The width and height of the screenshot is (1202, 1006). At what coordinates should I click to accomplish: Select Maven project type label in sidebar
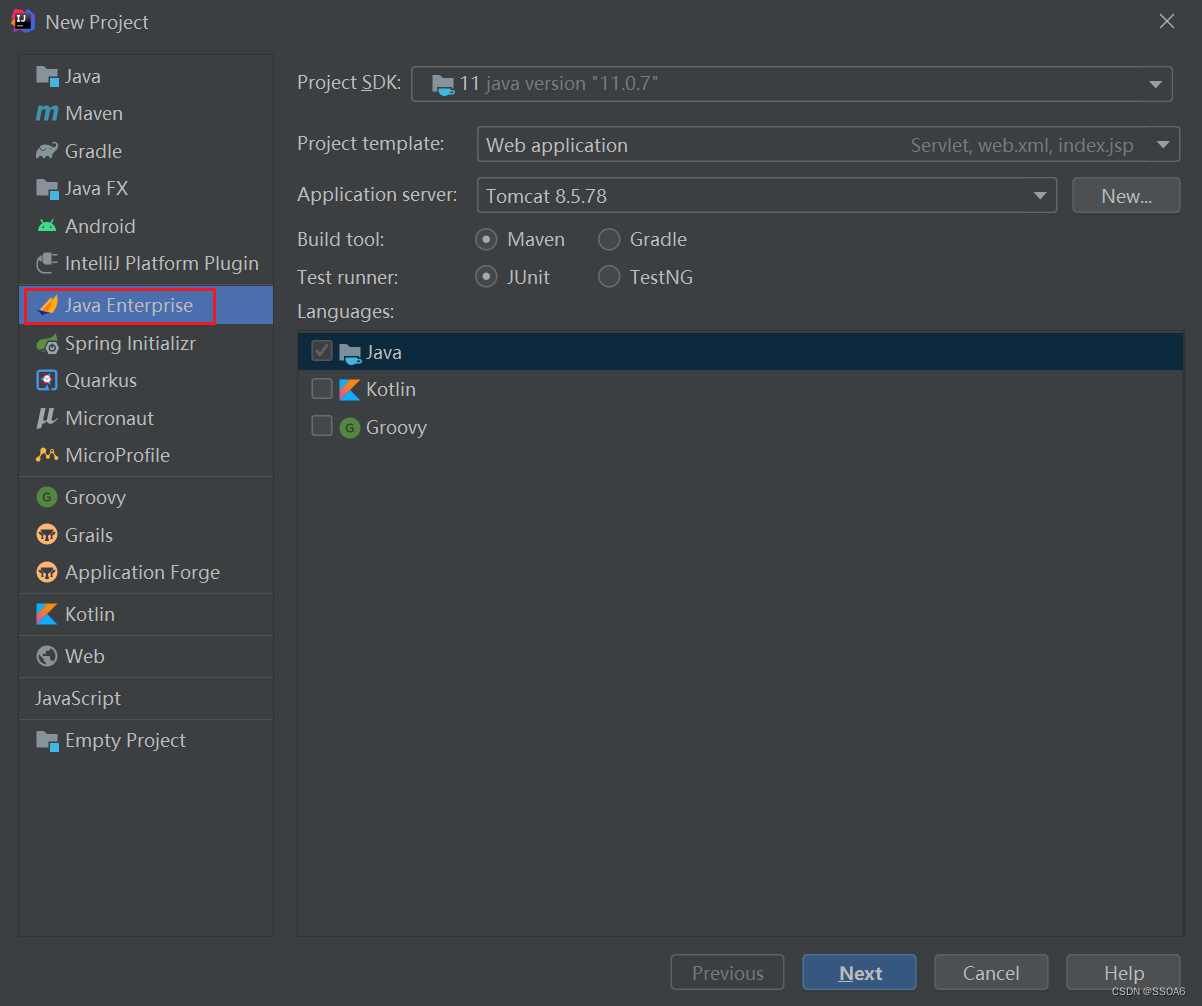(x=94, y=114)
